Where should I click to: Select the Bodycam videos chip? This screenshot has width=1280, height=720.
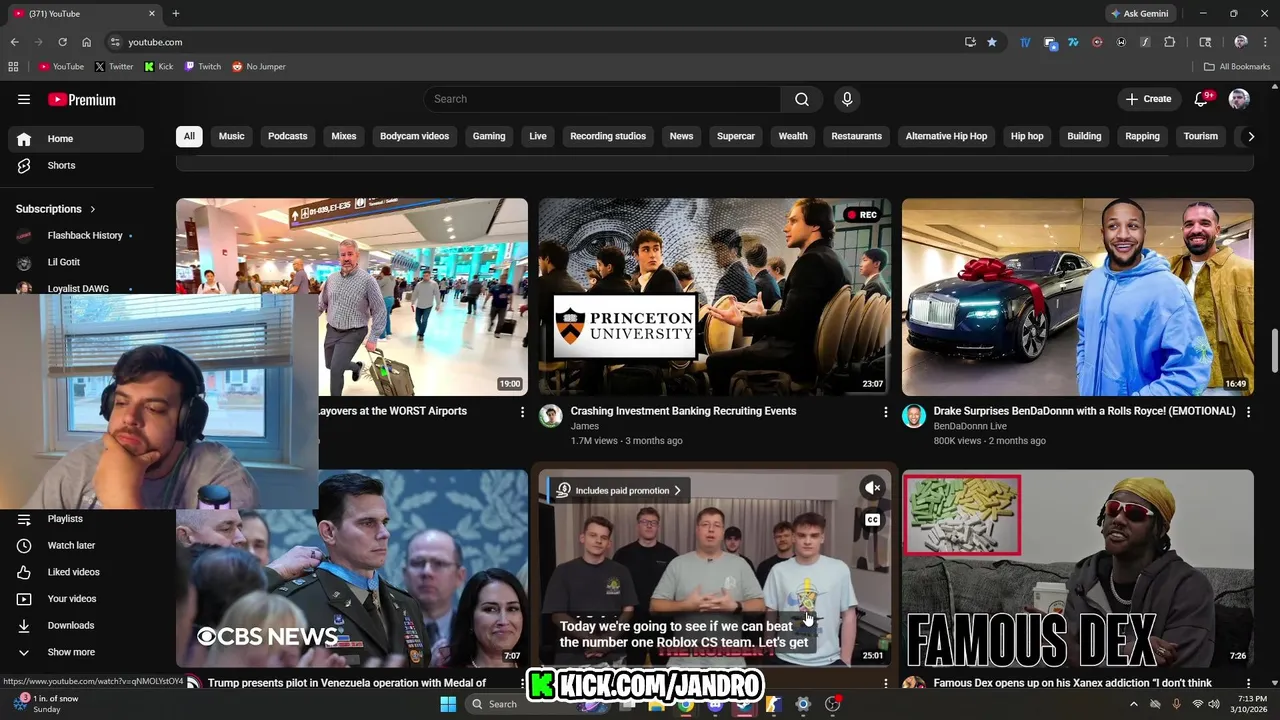[x=414, y=136]
